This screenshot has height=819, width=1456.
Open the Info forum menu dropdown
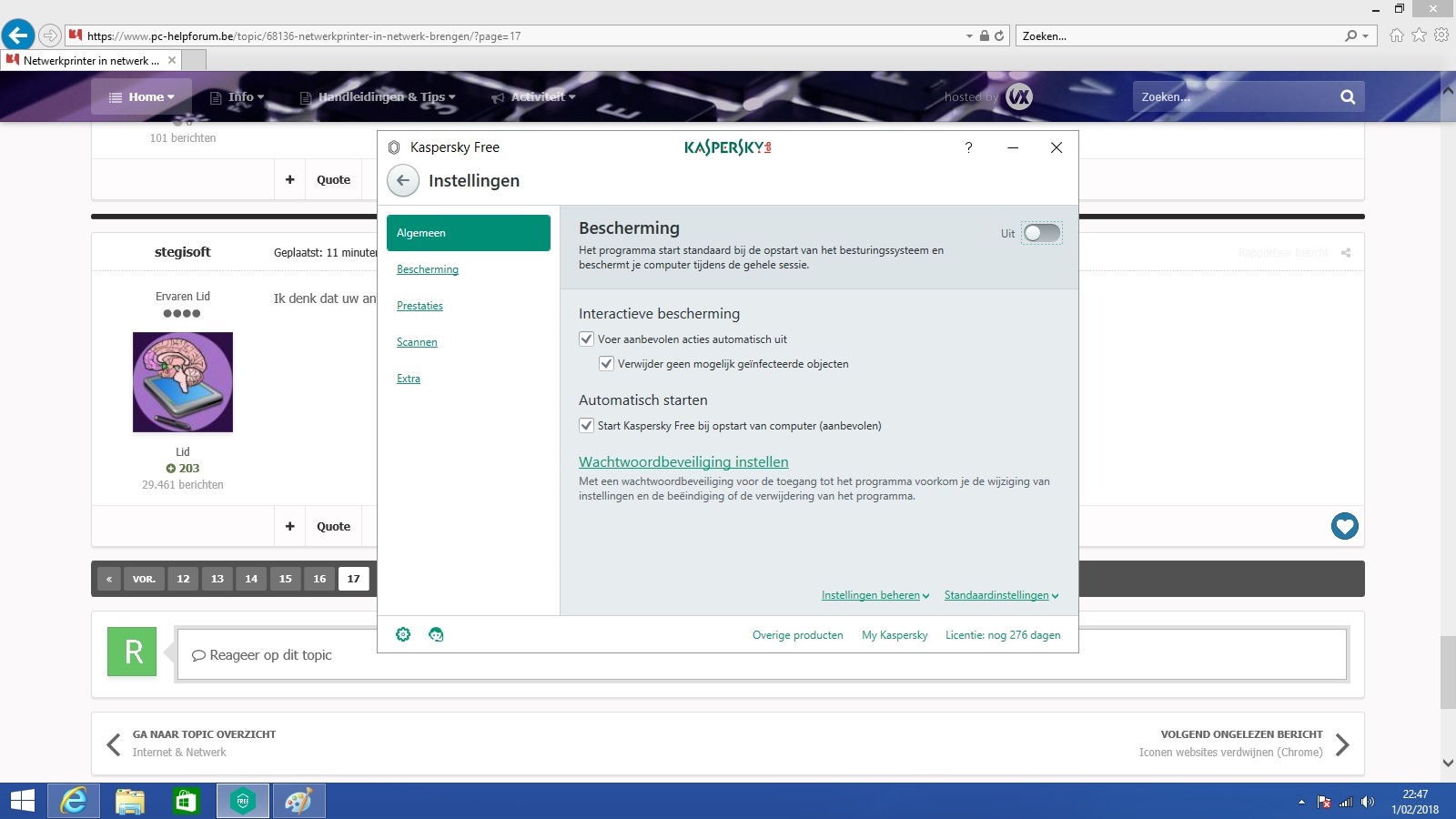coord(238,96)
